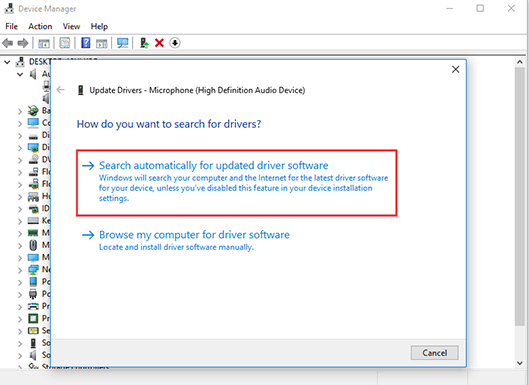The width and height of the screenshot is (529, 385).
Task: Click the back arrow in Update Drivers dialog
Action: 60,90
